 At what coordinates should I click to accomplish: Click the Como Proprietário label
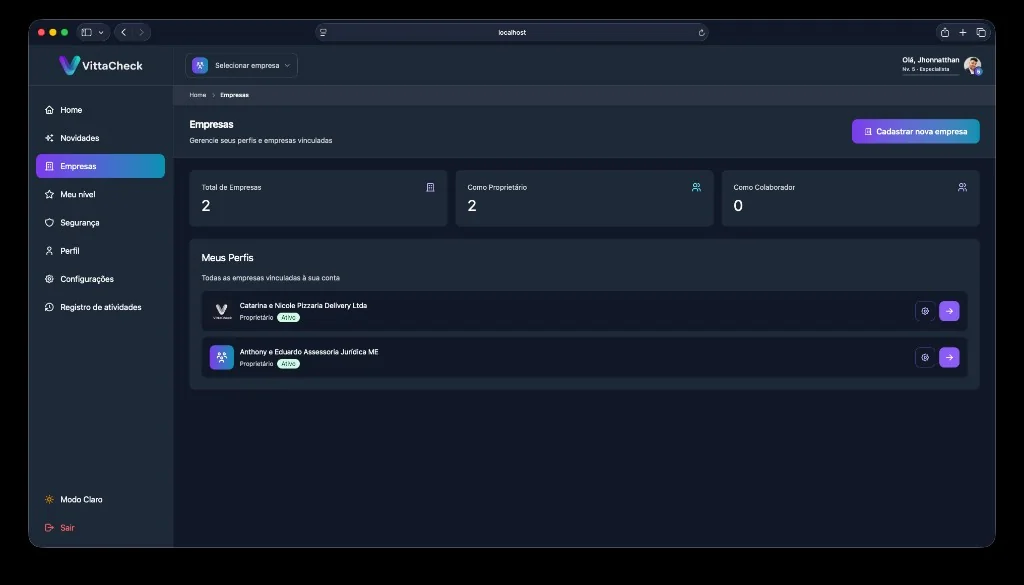tap(497, 187)
